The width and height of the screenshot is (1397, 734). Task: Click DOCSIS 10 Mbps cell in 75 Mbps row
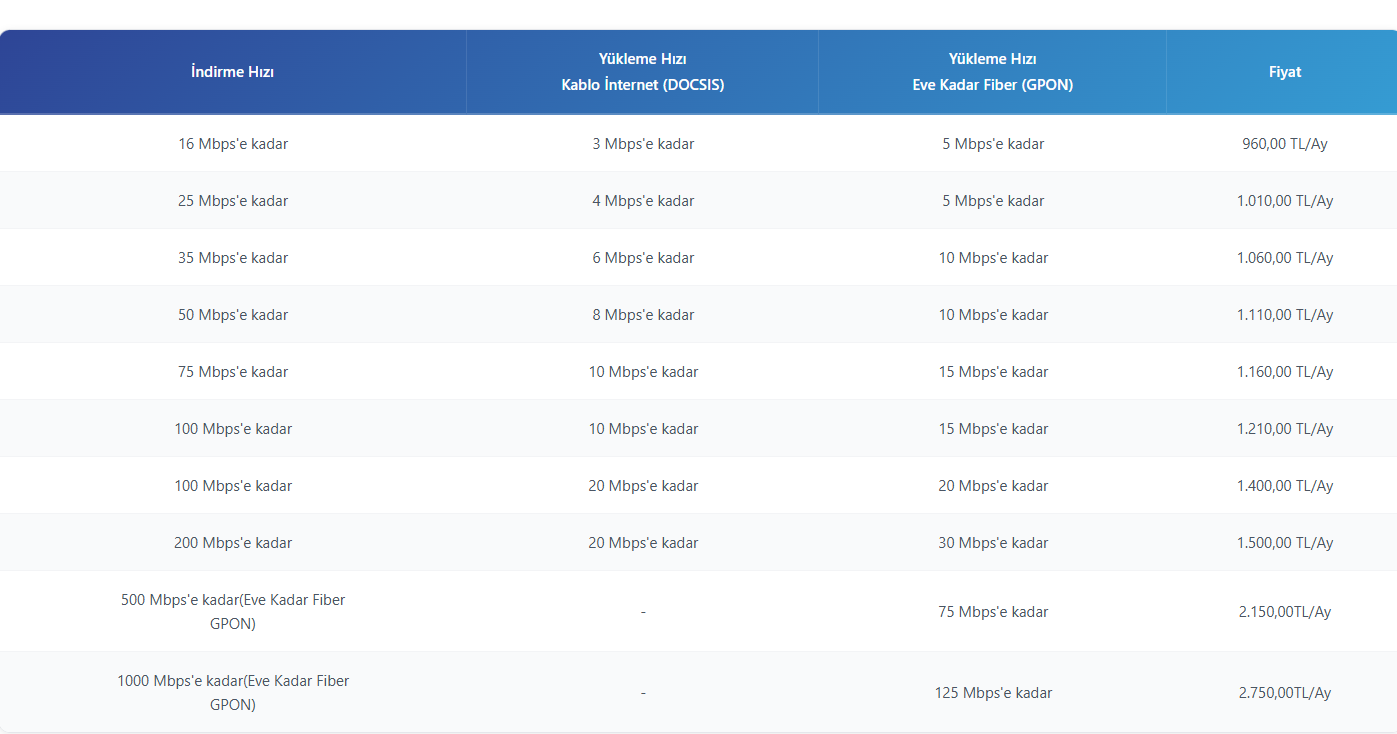643,372
